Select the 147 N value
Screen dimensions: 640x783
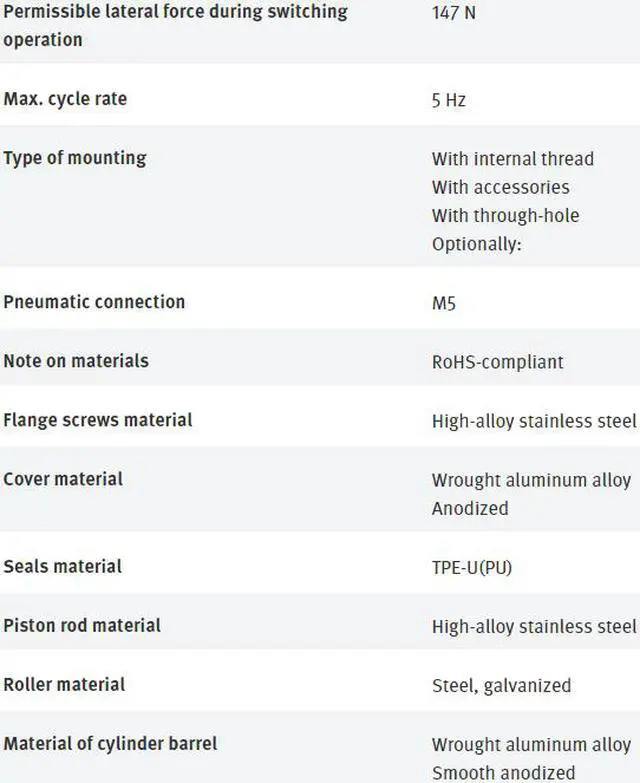click(454, 15)
